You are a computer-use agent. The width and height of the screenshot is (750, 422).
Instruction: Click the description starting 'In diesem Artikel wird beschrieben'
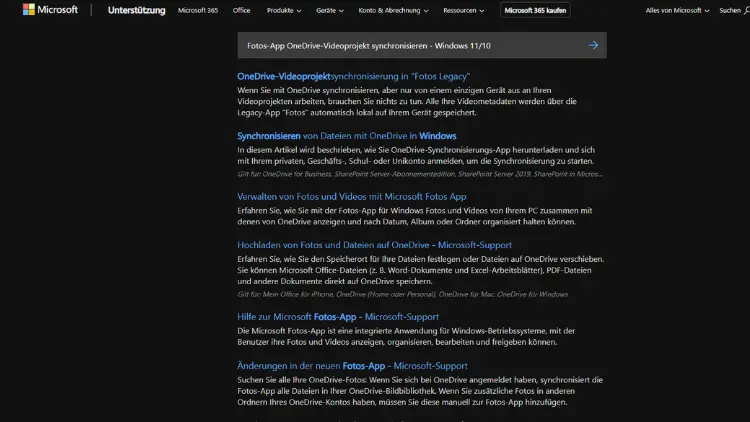tap(416, 155)
